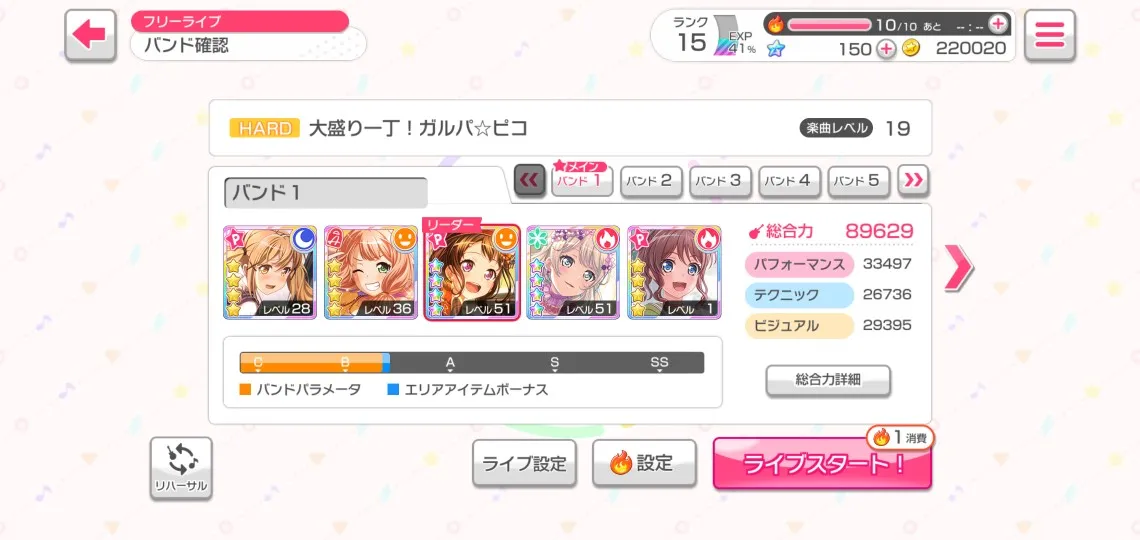The height and width of the screenshot is (540, 1140).
Task: Open the hamburger menu icon
Action: tap(1050, 35)
